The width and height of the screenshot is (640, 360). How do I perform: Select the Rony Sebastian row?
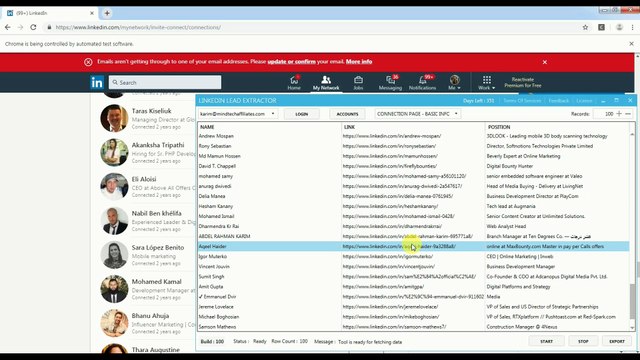pyautogui.click(x=413, y=146)
